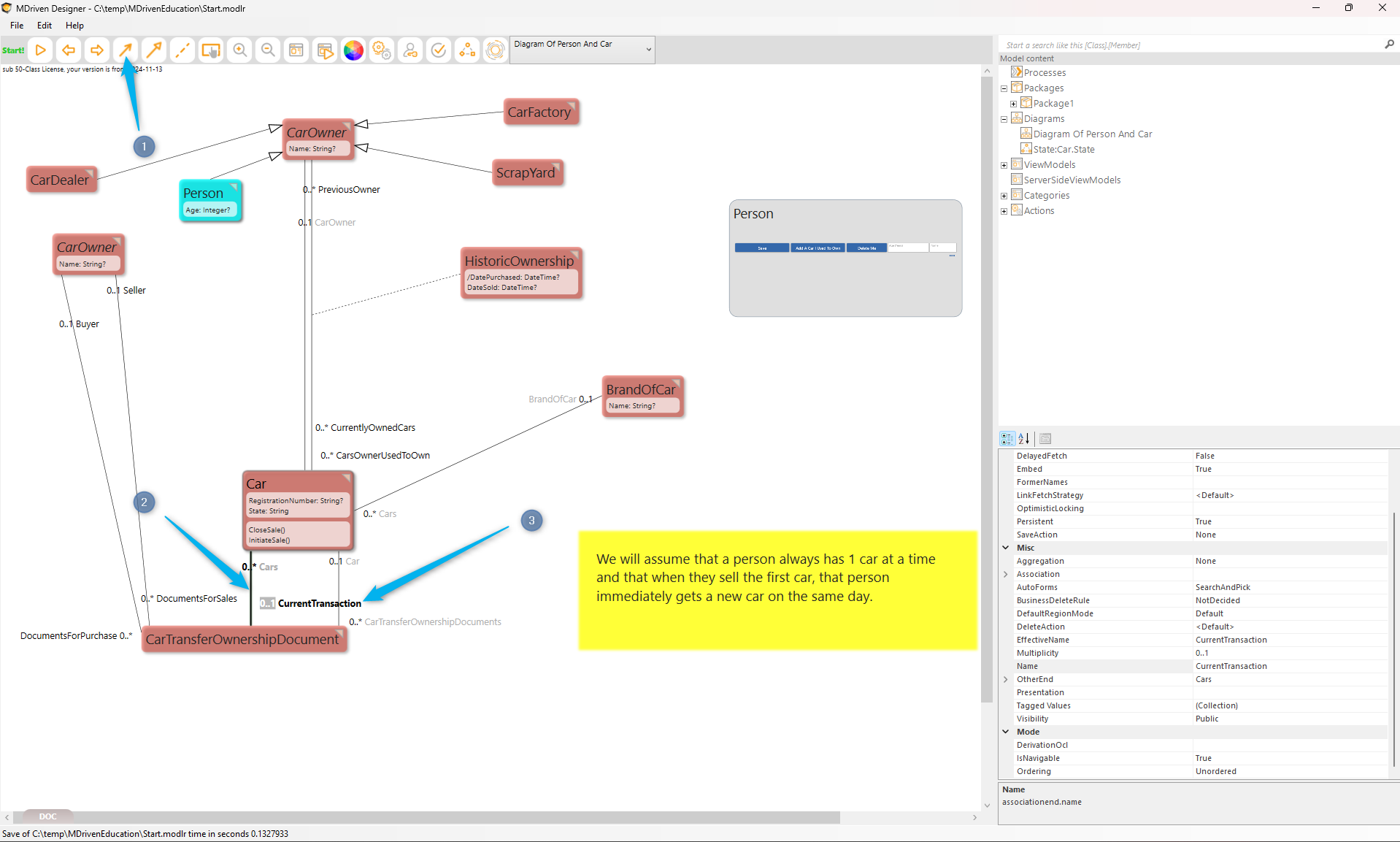Click the double gears settings icon
The height and width of the screenshot is (842, 1400).
tap(382, 50)
